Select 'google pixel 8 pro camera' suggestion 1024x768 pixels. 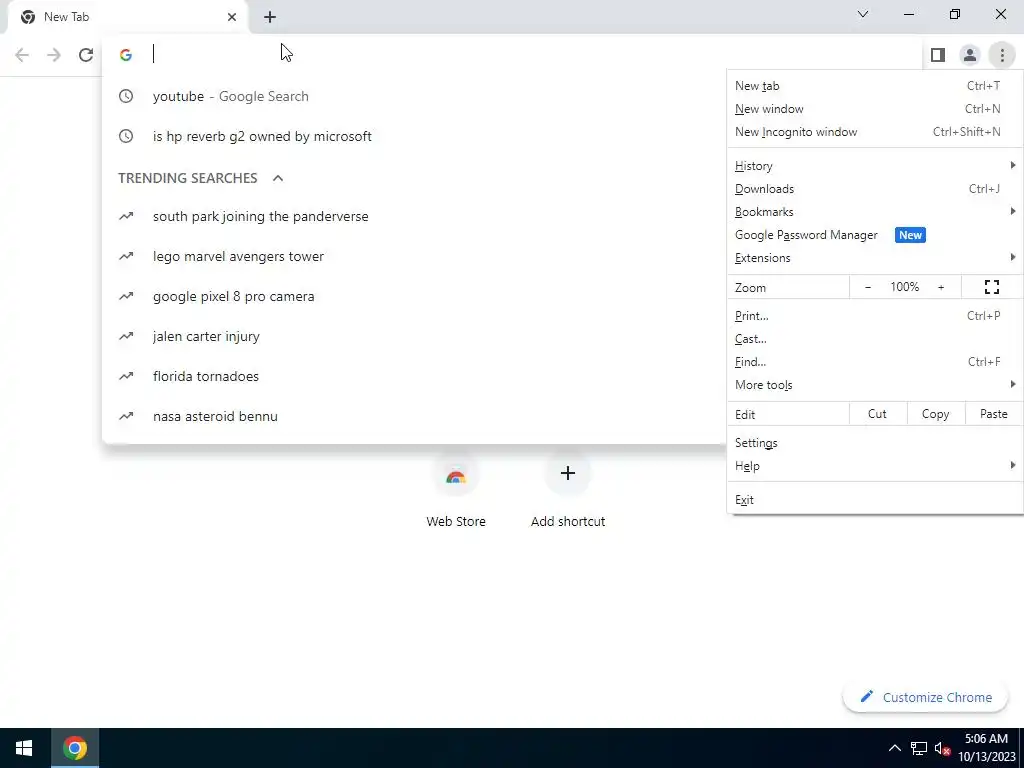[414, 296]
